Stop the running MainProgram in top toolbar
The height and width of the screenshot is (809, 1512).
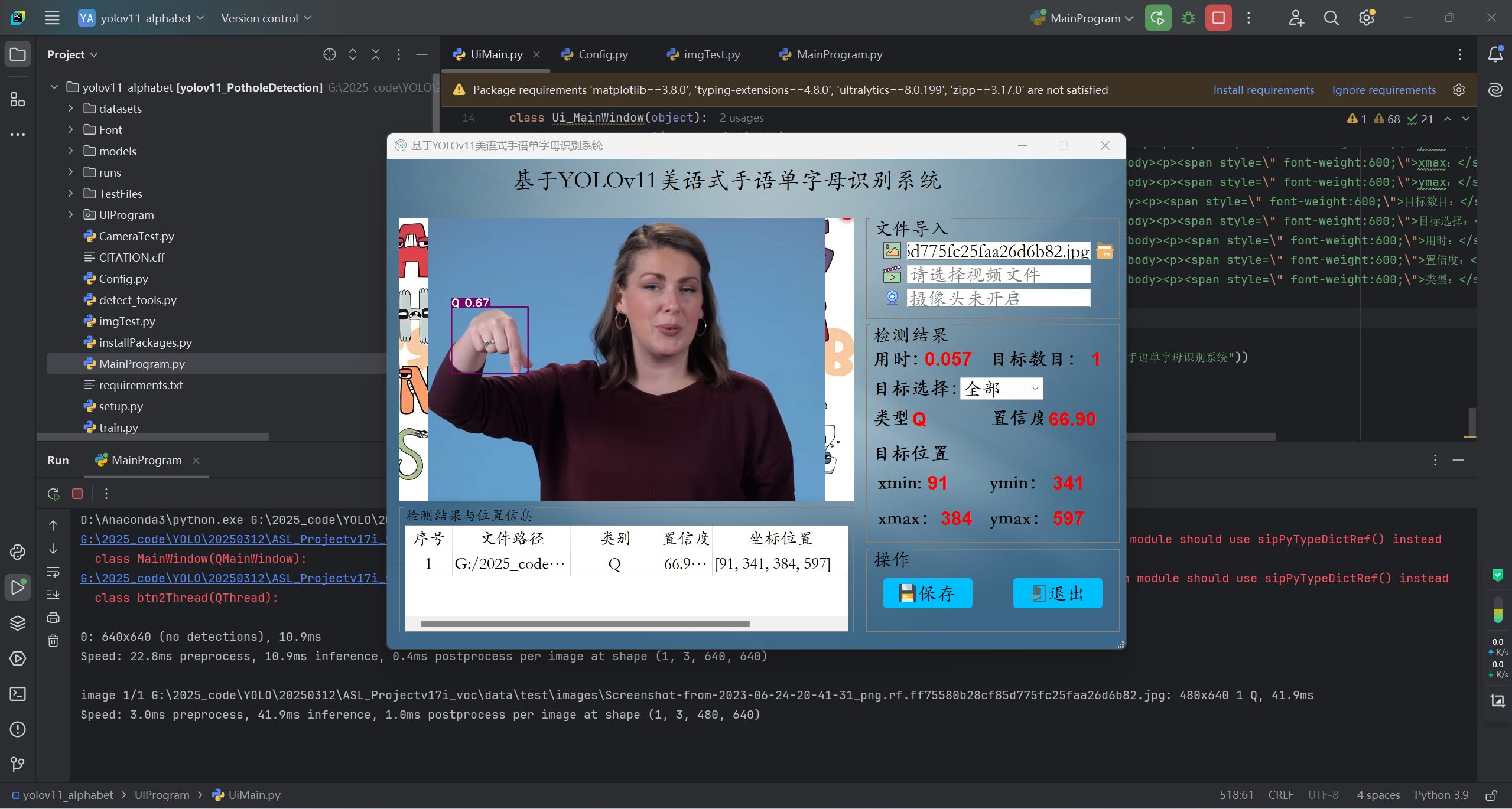[1218, 18]
